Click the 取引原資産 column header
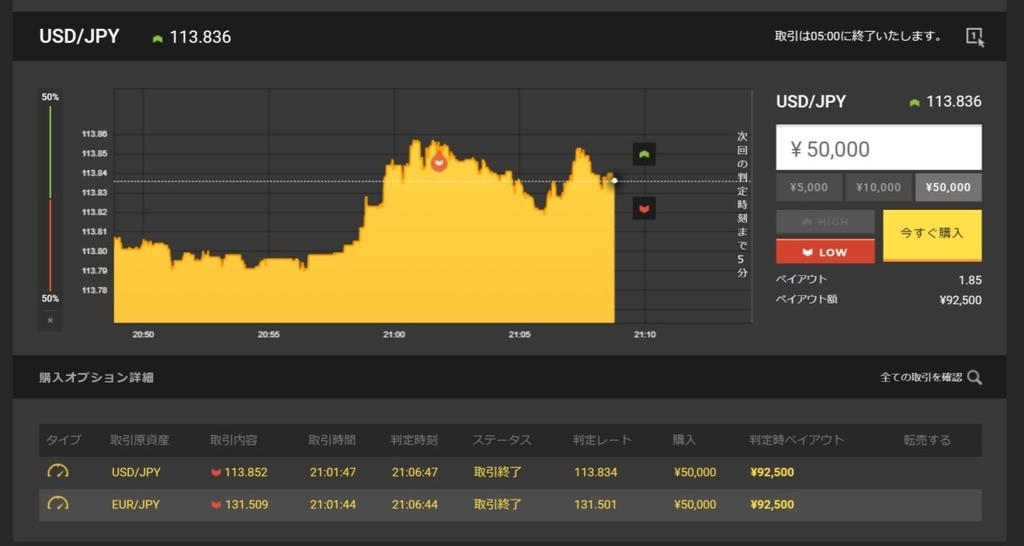 [x=140, y=440]
